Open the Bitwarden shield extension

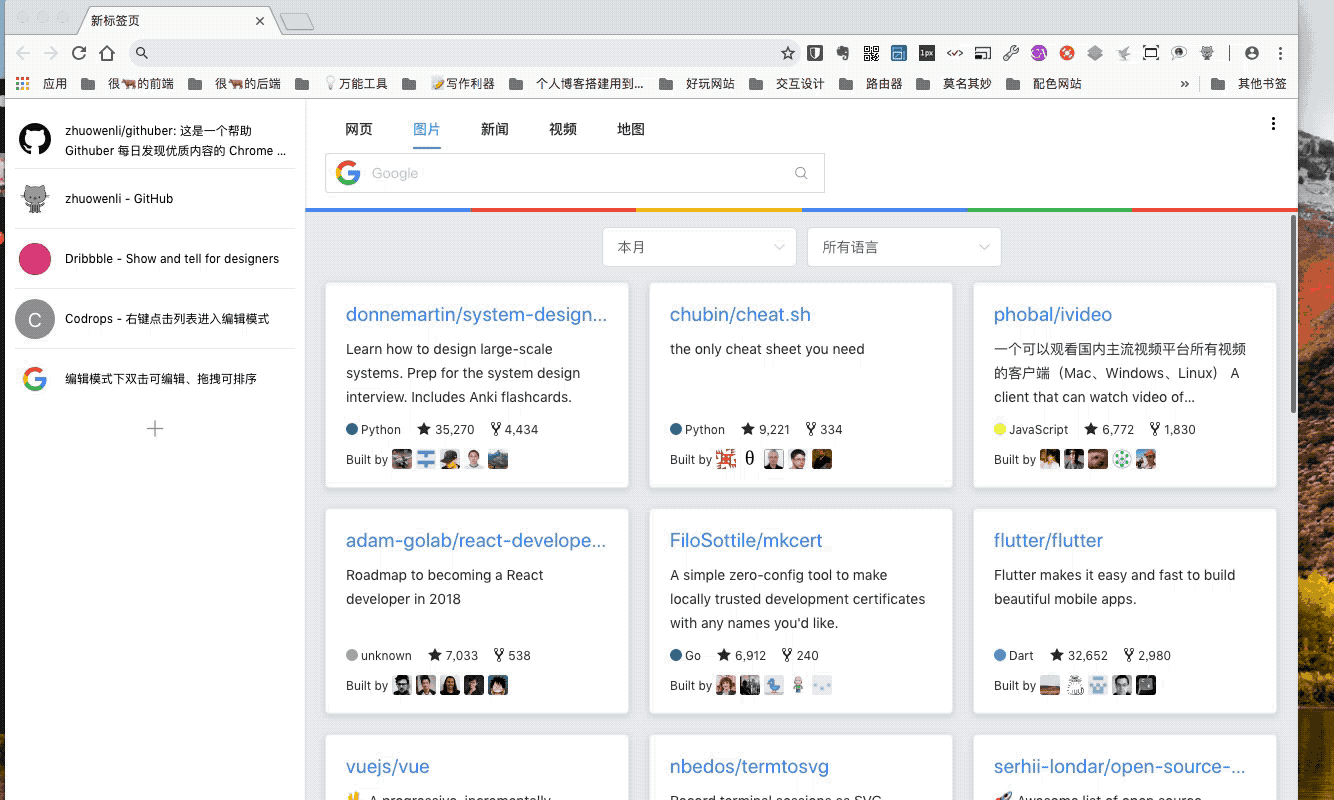coord(815,53)
